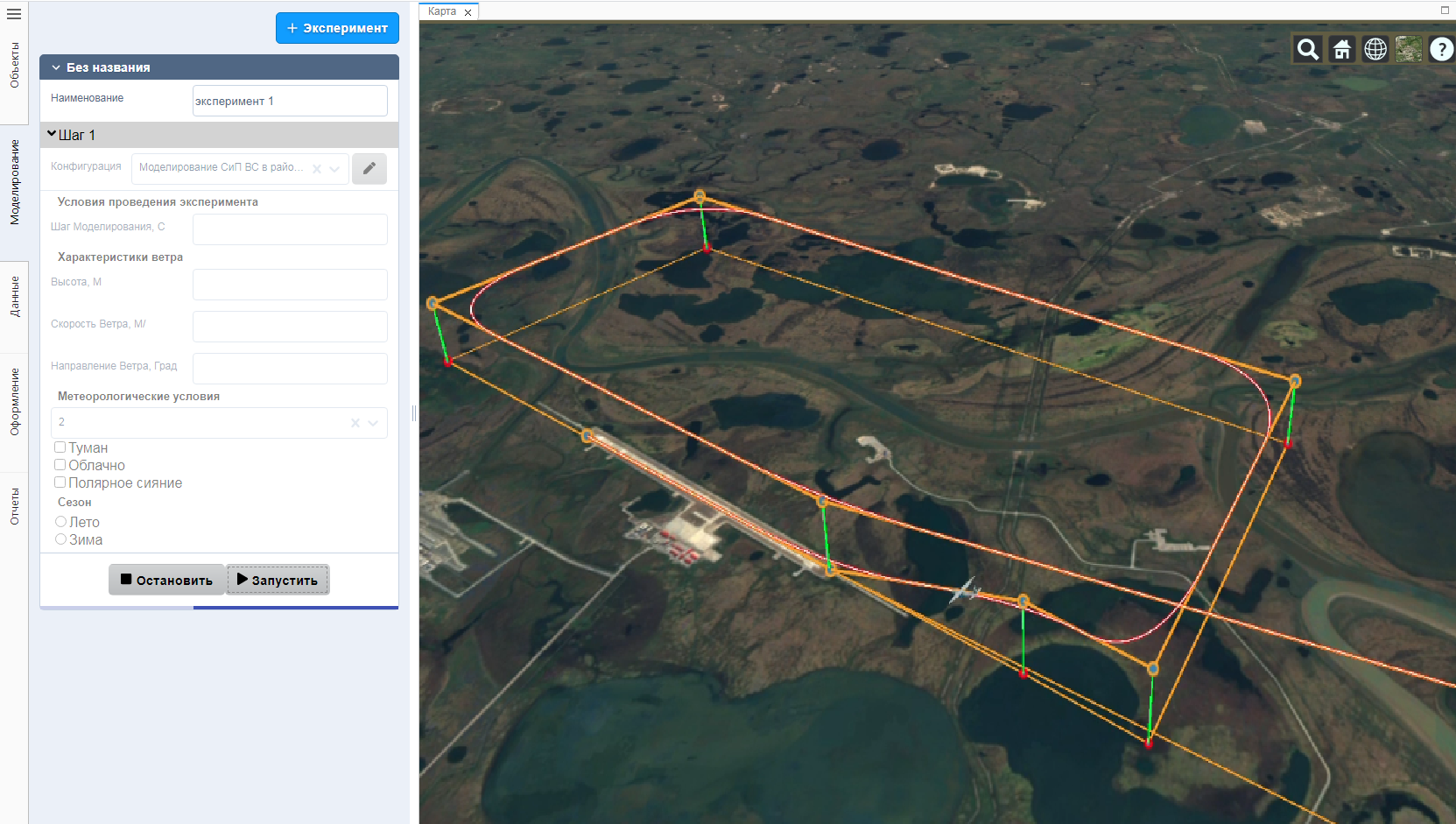Click the Скорость Ветра input field
The width and height of the screenshot is (1456, 824).
290,327
